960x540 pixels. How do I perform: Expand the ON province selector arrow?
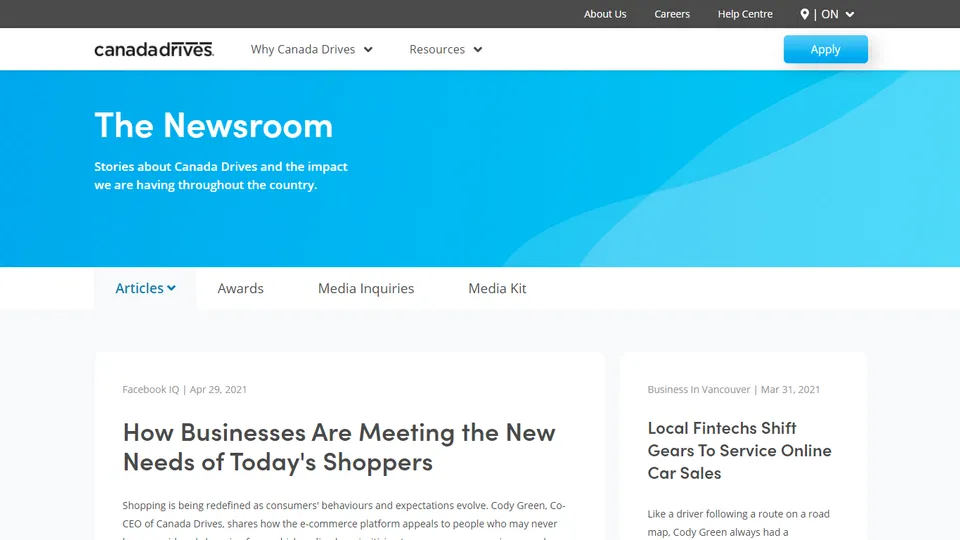tap(850, 15)
